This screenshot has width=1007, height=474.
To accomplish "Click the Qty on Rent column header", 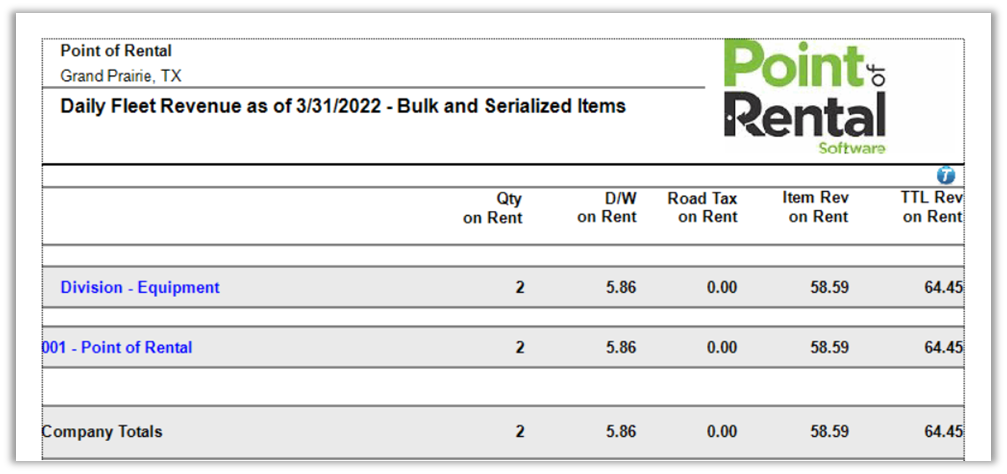I will point(493,208).
